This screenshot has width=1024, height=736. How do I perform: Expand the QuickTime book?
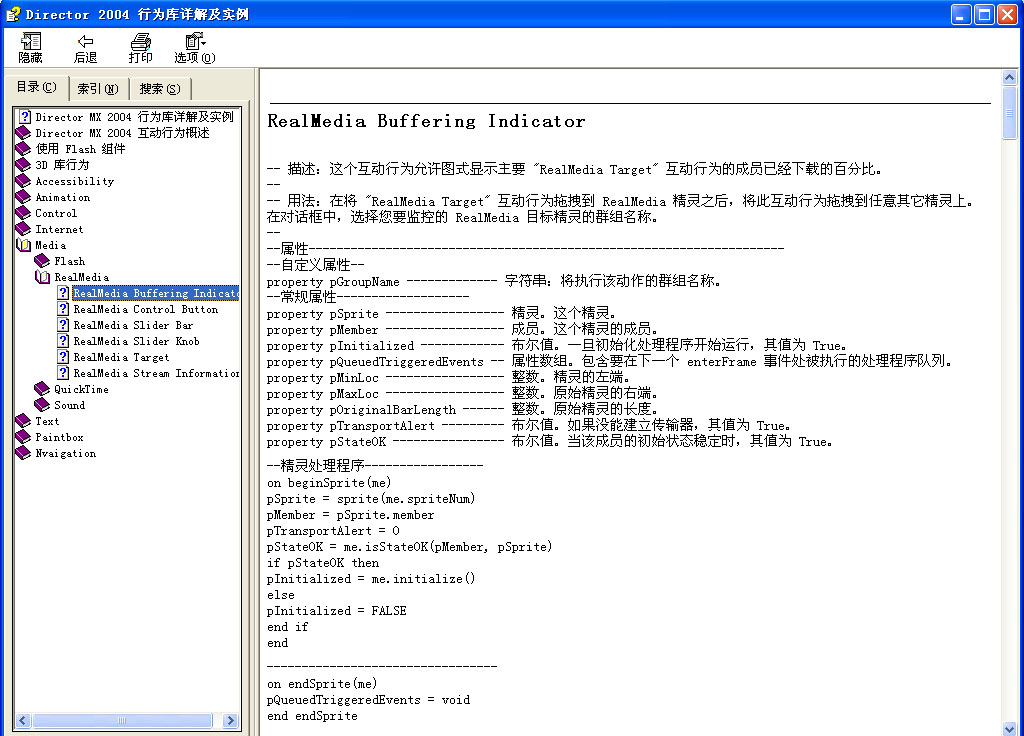[81, 389]
